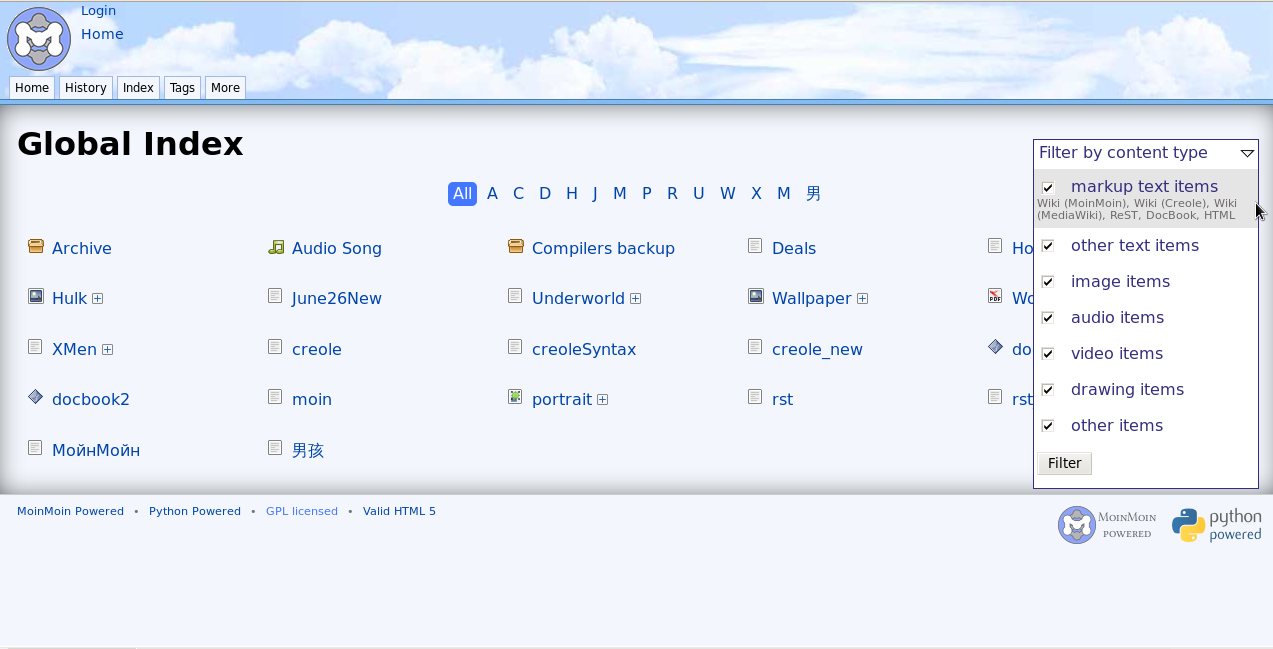Screen dimensions: 1273x649
Task: Toggle the image items checkbox
Action: pos(1048,282)
